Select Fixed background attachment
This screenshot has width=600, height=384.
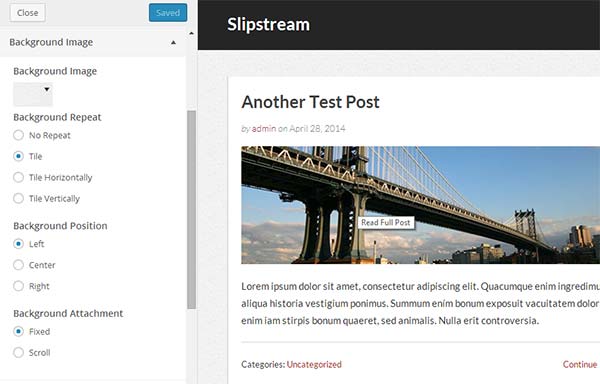point(18,331)
